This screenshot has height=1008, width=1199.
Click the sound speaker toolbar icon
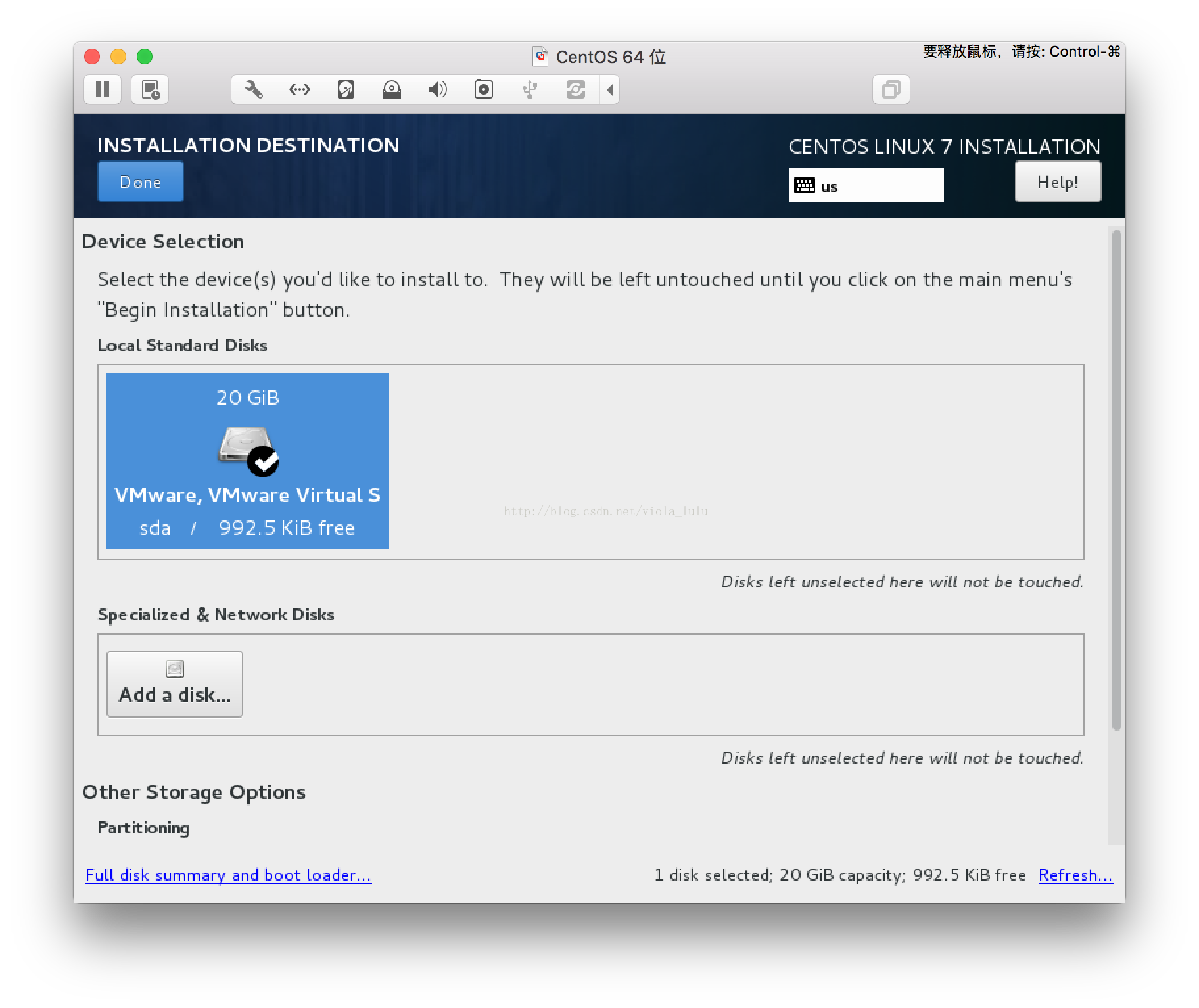click(x=437, y=89)
